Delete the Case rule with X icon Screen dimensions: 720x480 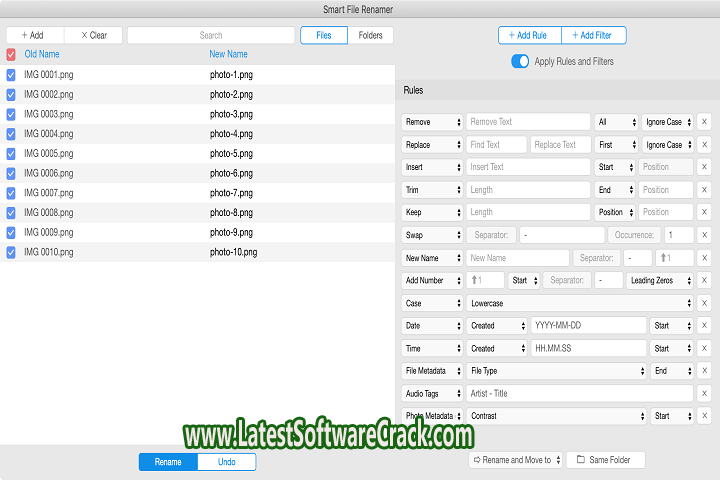pyautogui.click(x=704, y=303)
